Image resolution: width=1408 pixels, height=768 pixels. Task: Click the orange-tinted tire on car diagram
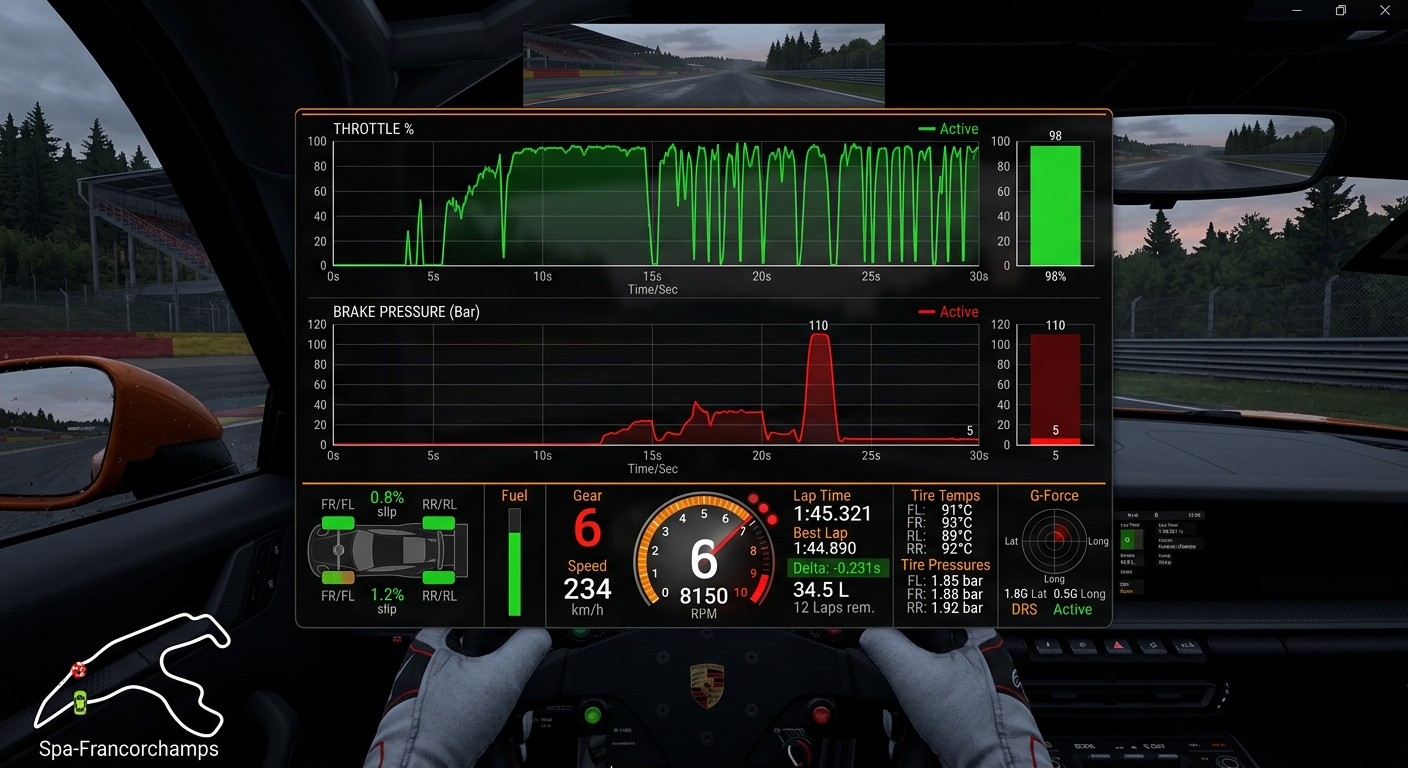pyautogui.click(x=338, y=577)
